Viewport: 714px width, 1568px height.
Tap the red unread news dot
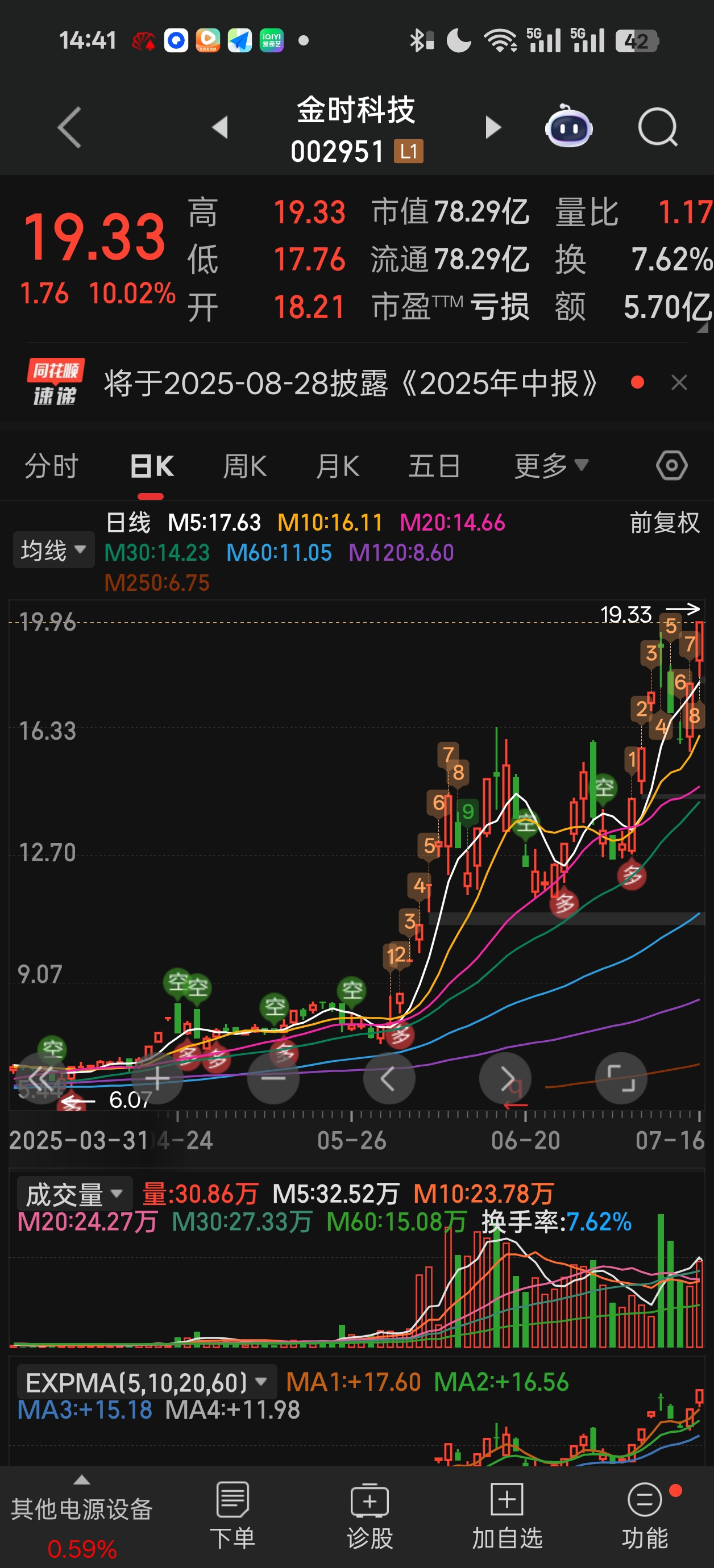[x=638, y=382]
